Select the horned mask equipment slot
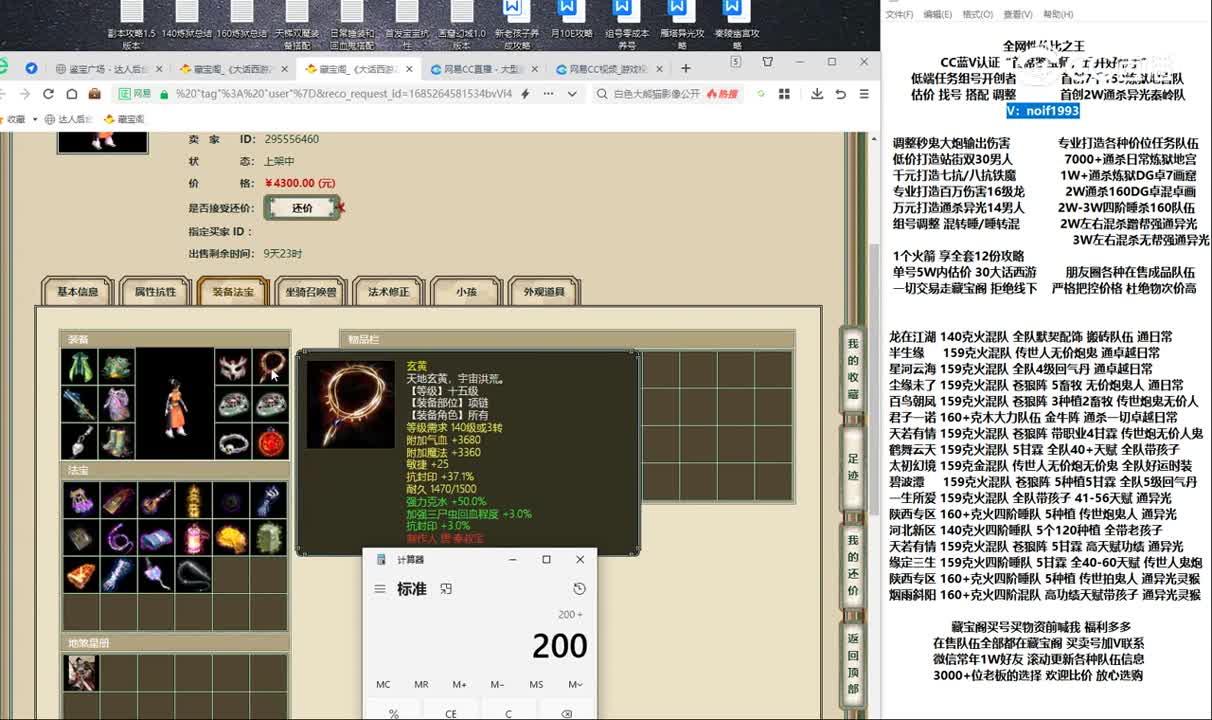Image resolution: width=1212 pixels, height=720 pixels. click(x=233, y=366)
